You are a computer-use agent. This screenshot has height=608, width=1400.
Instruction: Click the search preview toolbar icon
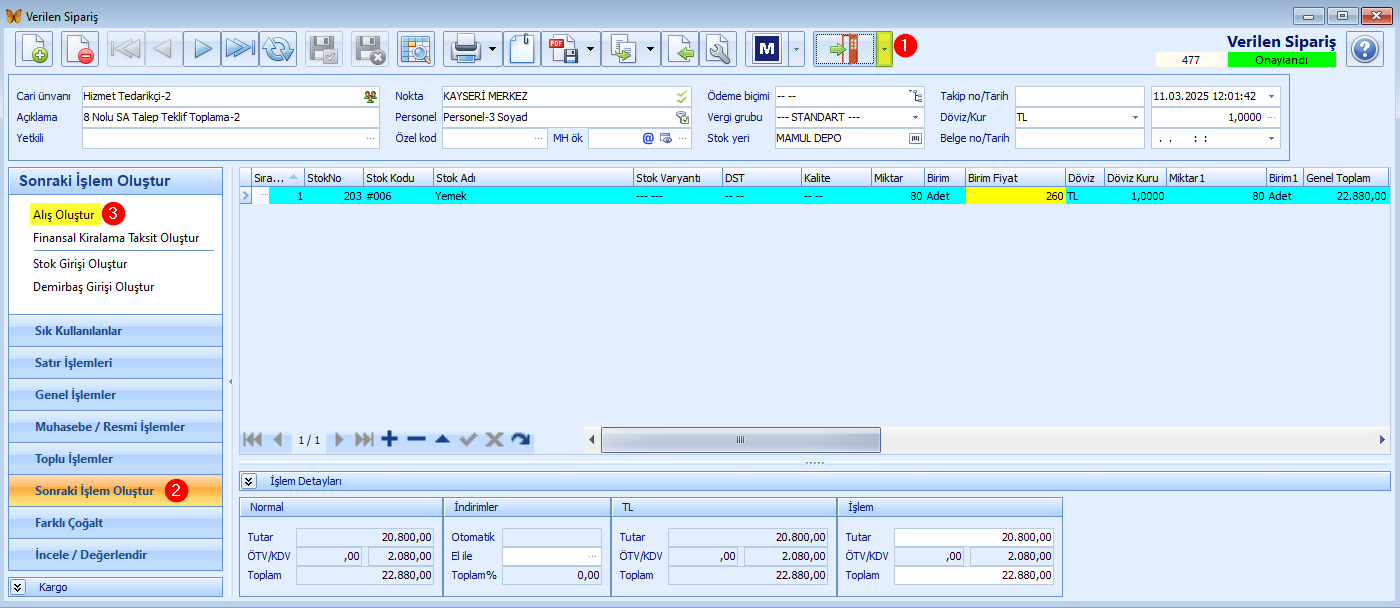(x=415, y=48)
